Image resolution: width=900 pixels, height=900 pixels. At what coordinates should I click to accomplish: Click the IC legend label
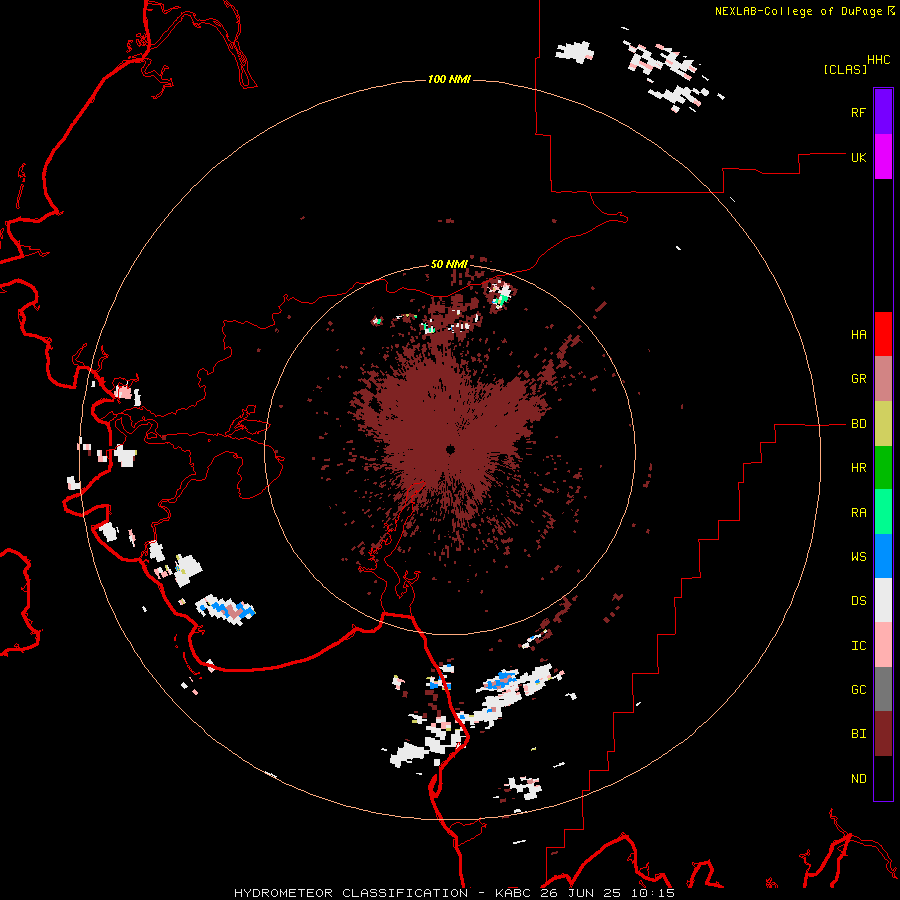coord(859,646)
